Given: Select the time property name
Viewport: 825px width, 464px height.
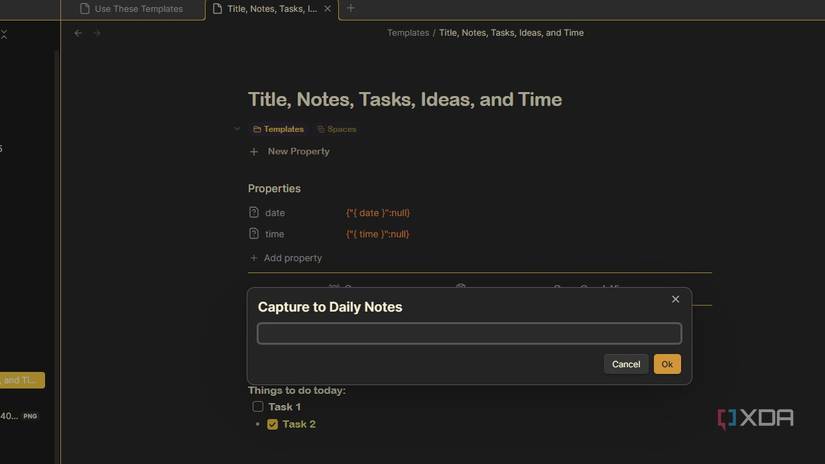Looking at the screenshot, I should coord(274,234).
